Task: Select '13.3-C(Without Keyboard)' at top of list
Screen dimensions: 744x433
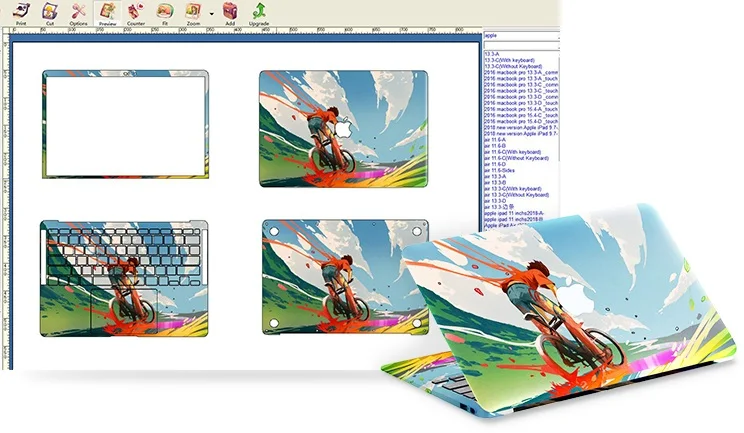Action: [513, 66]
